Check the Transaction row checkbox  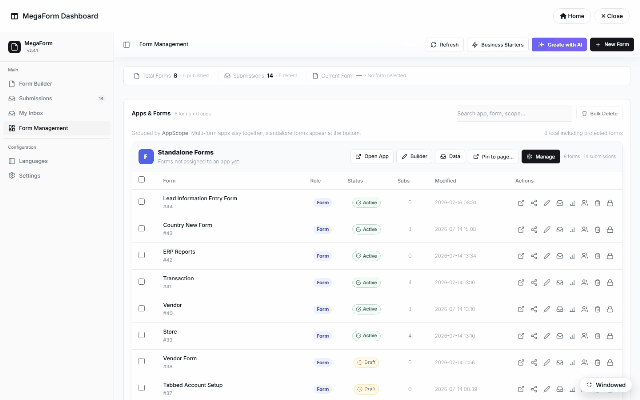[142, 282]
